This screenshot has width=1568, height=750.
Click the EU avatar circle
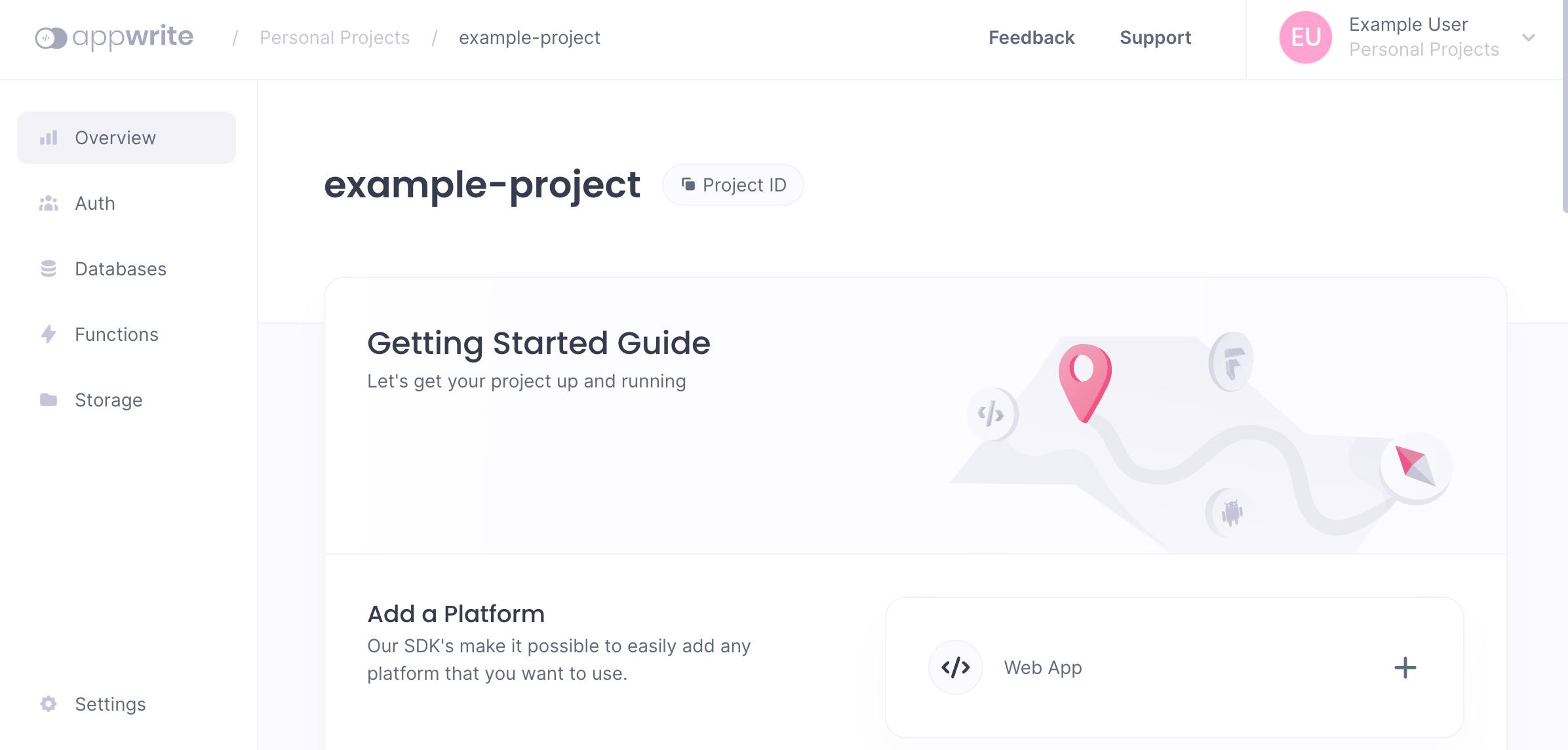click(1304, 37)
